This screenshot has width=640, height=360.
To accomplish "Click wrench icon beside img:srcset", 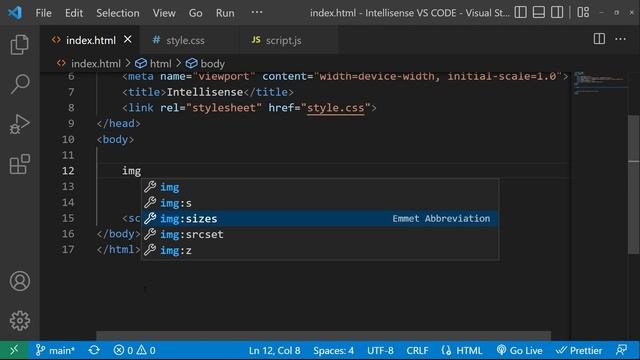I will (x=150, y=234).
